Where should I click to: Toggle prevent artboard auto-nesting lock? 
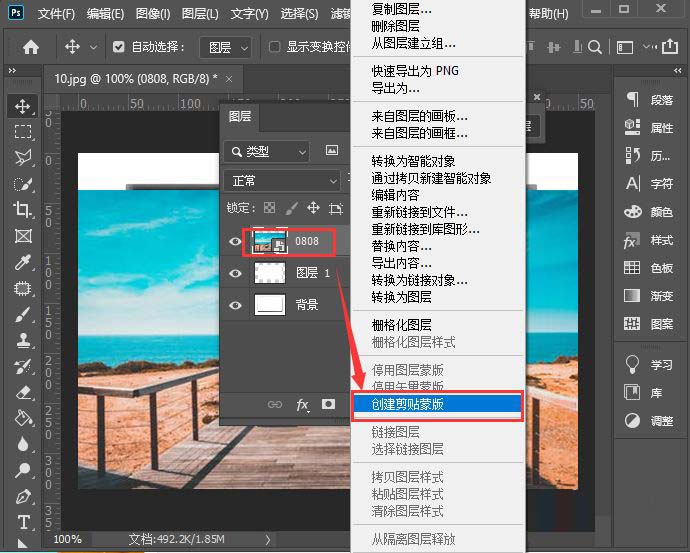336,208
